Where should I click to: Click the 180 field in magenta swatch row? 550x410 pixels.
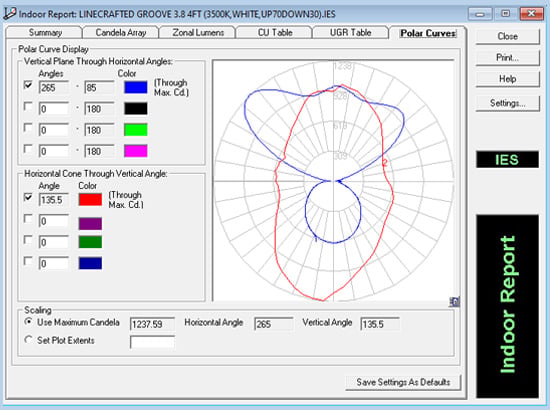click(x=99, y=151)
